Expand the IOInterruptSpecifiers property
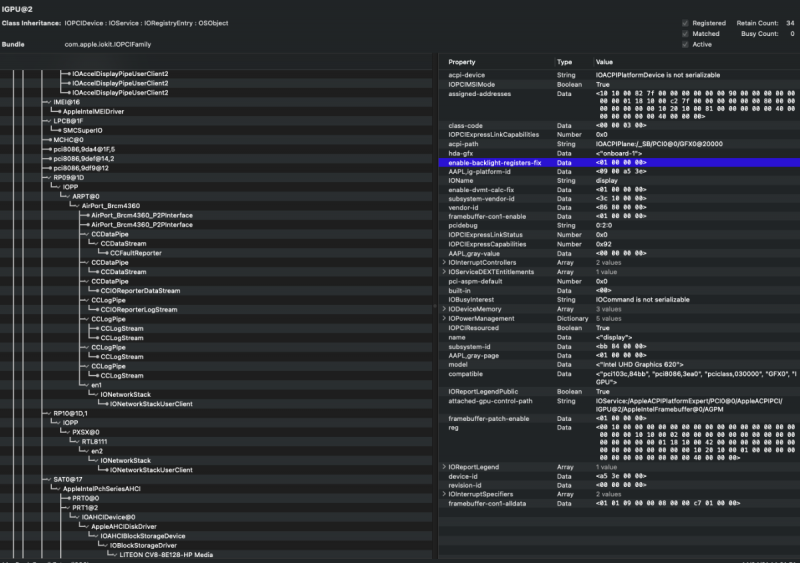Viewport: 800px width, 563px height. (444, 494)
